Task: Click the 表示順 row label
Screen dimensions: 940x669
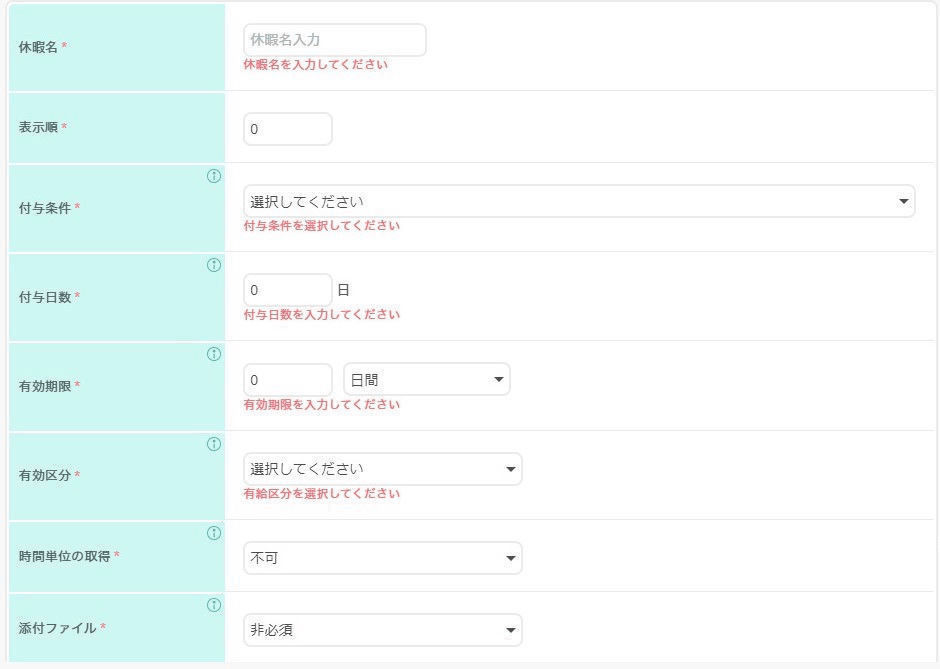Action: coord(38,127)
